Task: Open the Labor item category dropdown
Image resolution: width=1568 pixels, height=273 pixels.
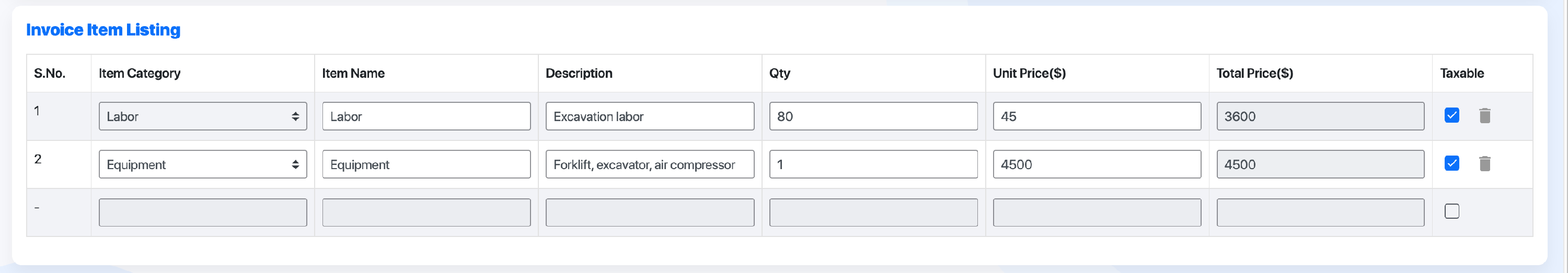Action: (x=203, y=116)
